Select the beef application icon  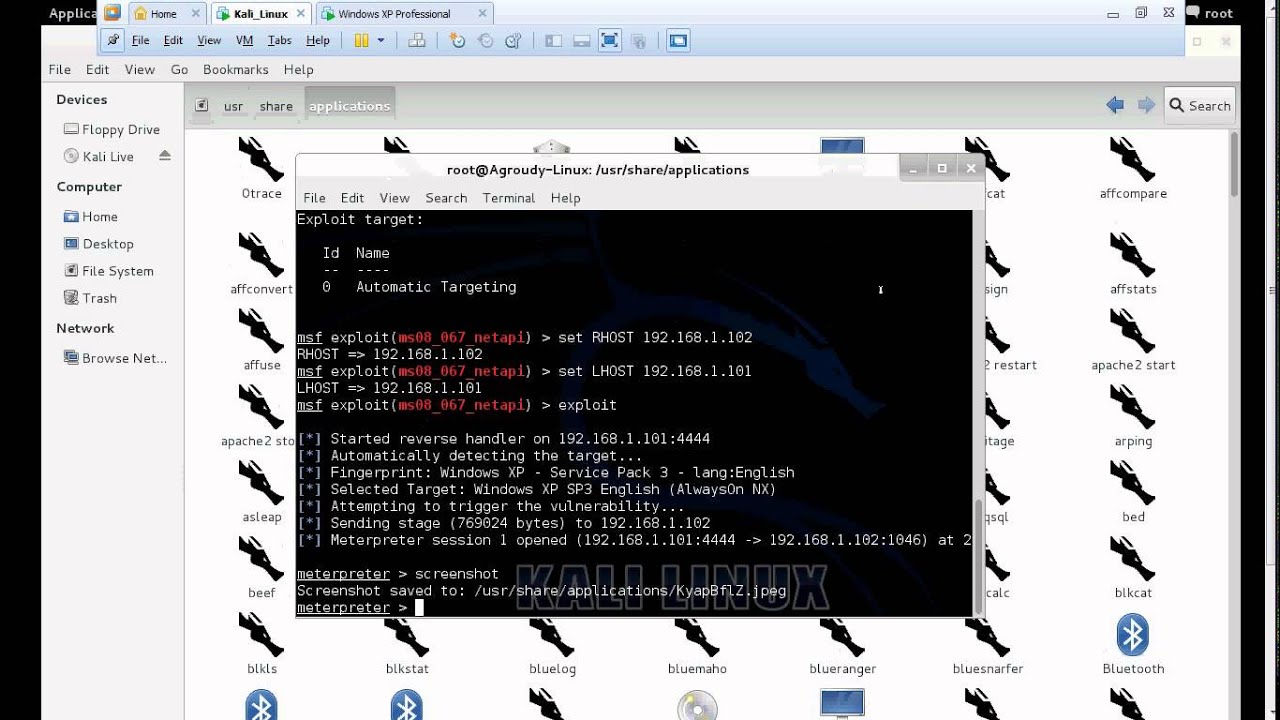click(x=262, y=560)
